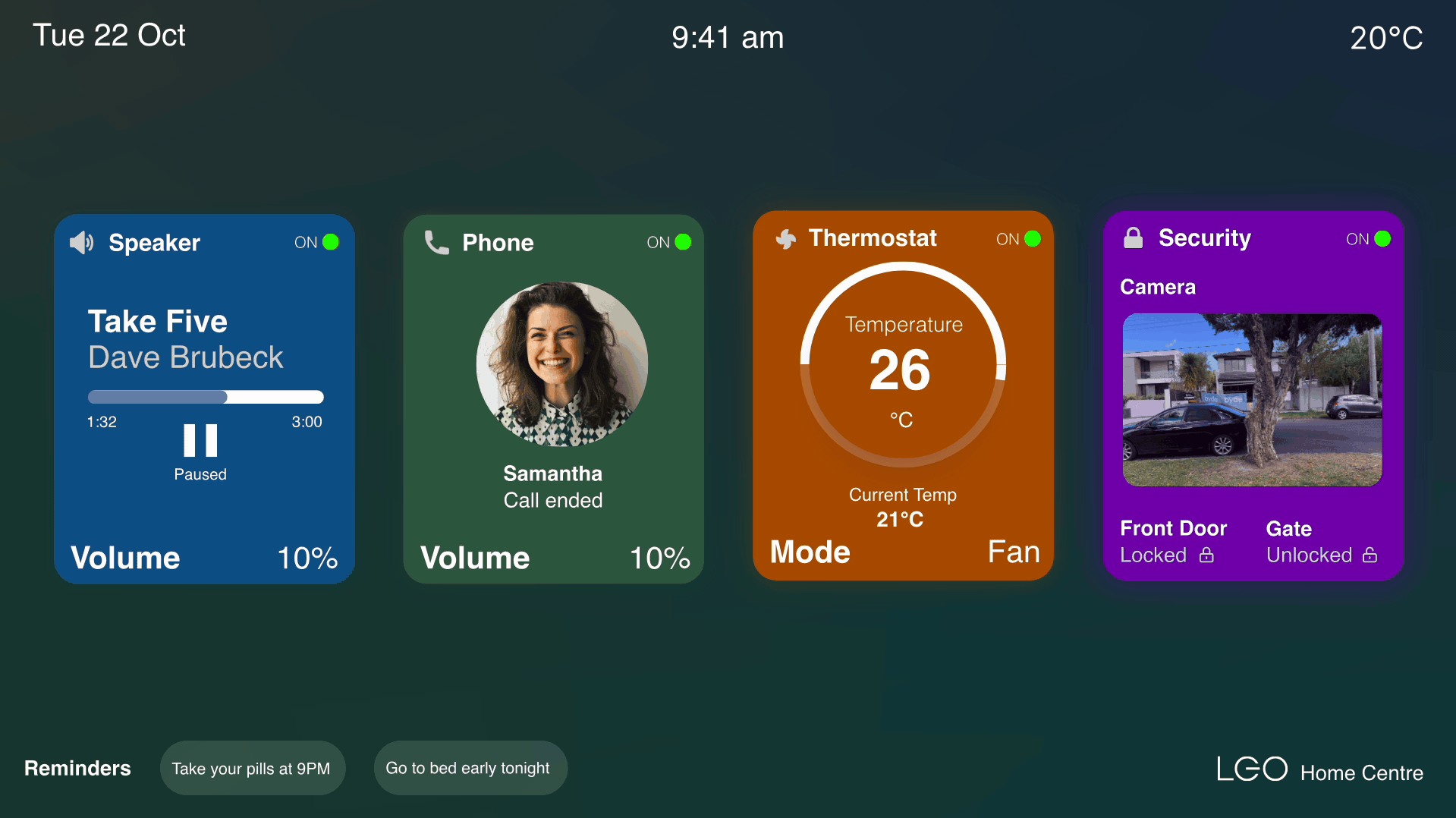Click the Gate unlocked padlock icon
The height and width of the screenshot is (818, 1456).
1370,555
